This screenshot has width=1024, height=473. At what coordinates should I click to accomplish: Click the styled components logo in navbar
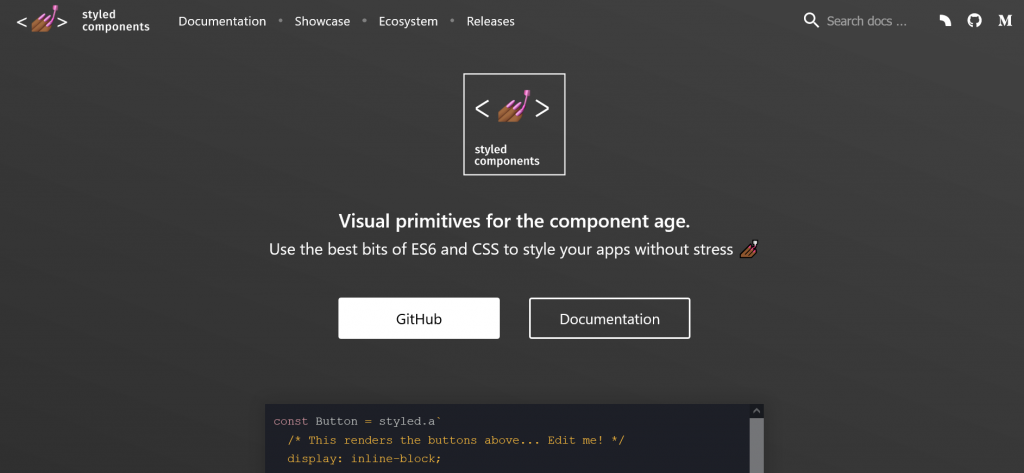(x=83, y=20)
